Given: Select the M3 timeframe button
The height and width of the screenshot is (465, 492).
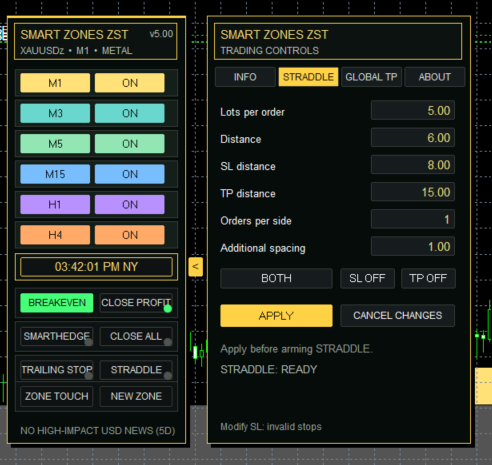Looking at the screenshot, I should 55,113.
